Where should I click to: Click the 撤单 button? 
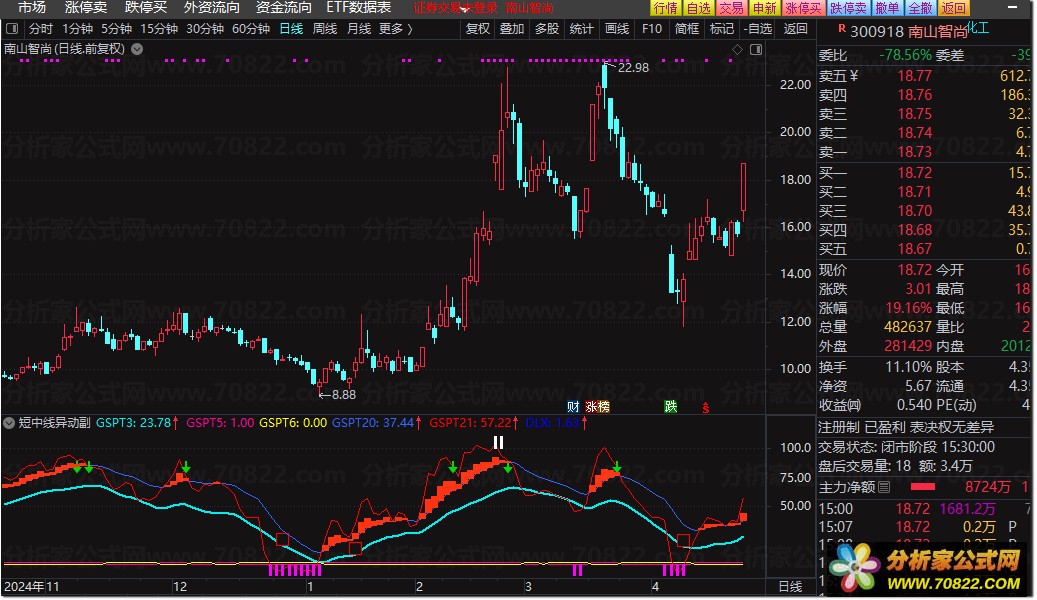coord(887,8)
